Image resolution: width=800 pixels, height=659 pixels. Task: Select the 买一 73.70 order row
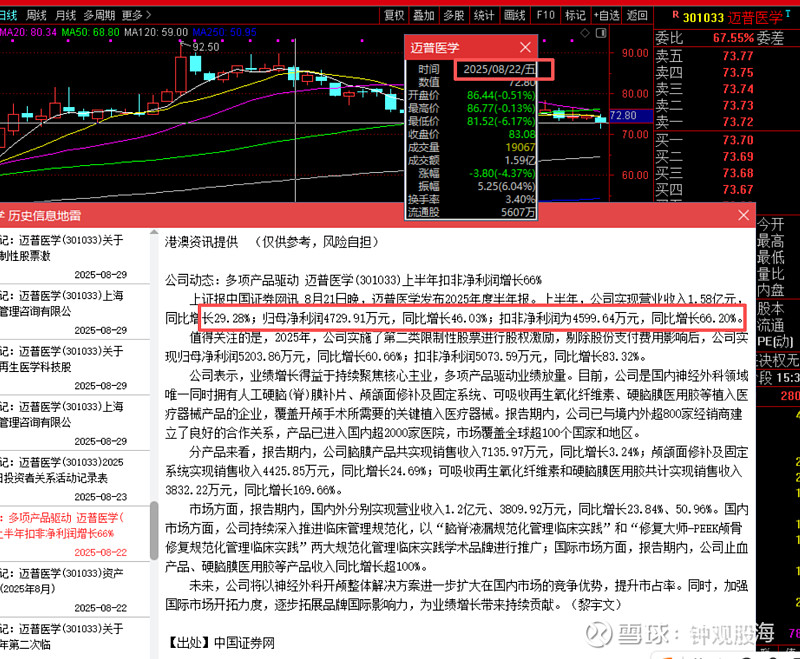[705, 140]
